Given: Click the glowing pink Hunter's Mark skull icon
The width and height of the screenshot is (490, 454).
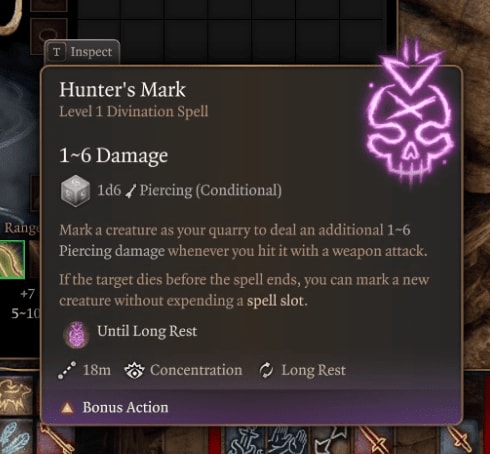Looking at the screenshot, I should tap(411, 115).
